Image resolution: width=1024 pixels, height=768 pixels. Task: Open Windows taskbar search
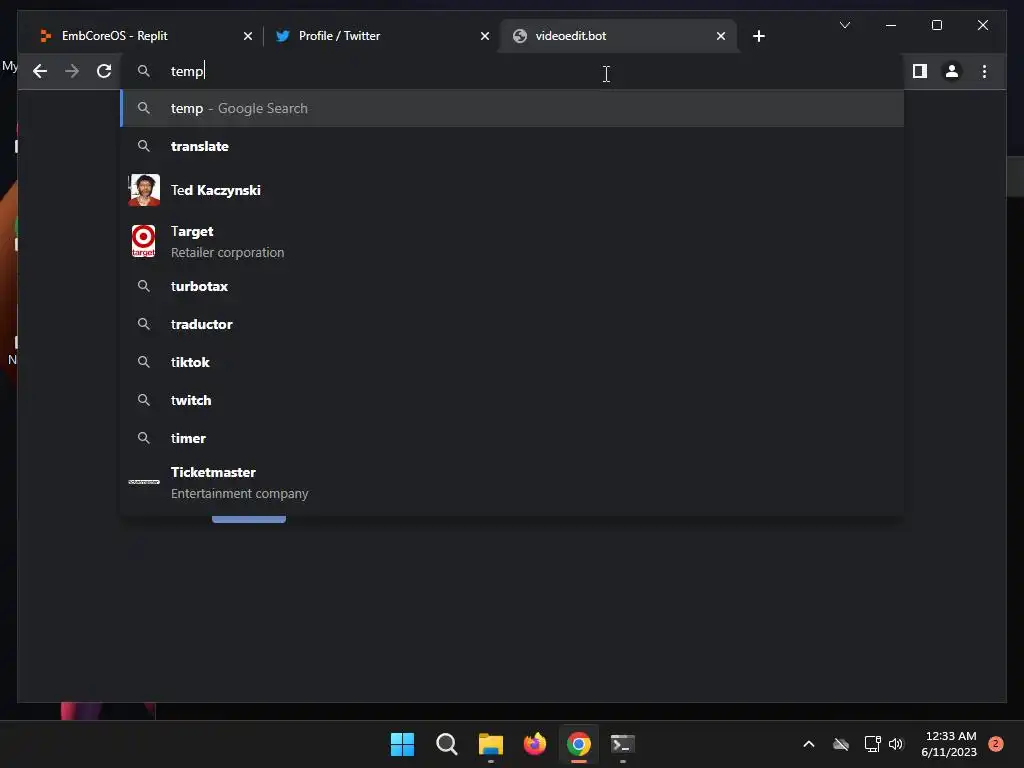click(447, 744)
